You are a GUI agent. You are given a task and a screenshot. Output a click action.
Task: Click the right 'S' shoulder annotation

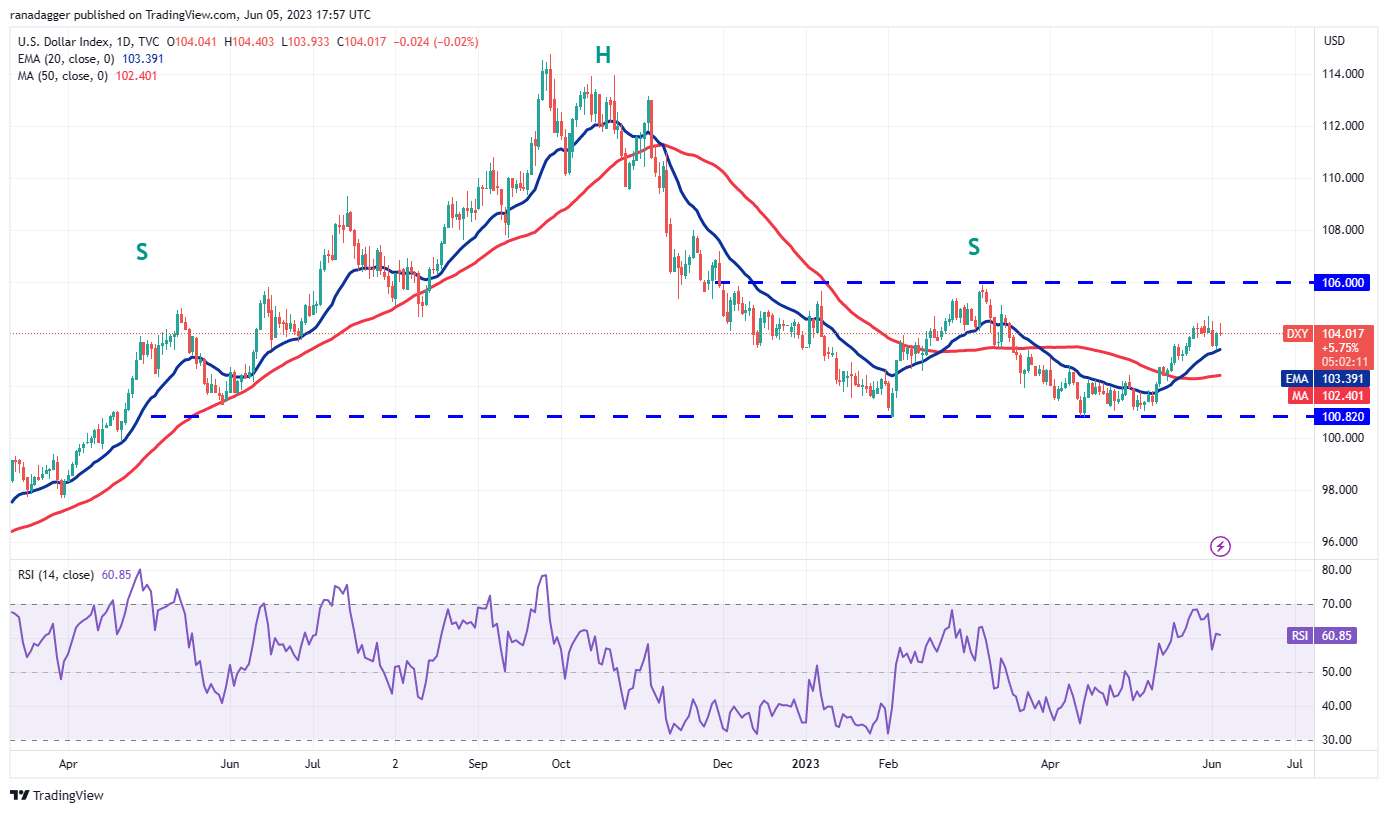(973, 246)
